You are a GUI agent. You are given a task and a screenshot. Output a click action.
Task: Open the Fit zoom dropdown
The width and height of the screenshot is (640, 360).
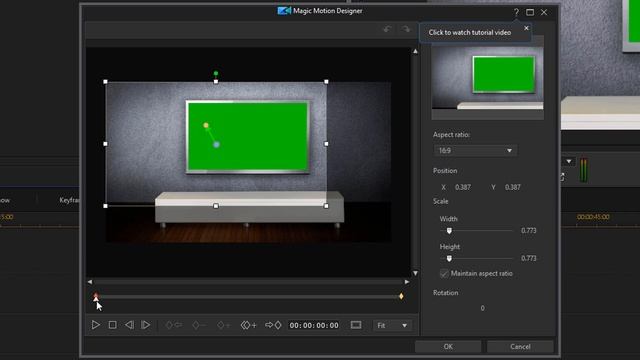click(392, 325)
